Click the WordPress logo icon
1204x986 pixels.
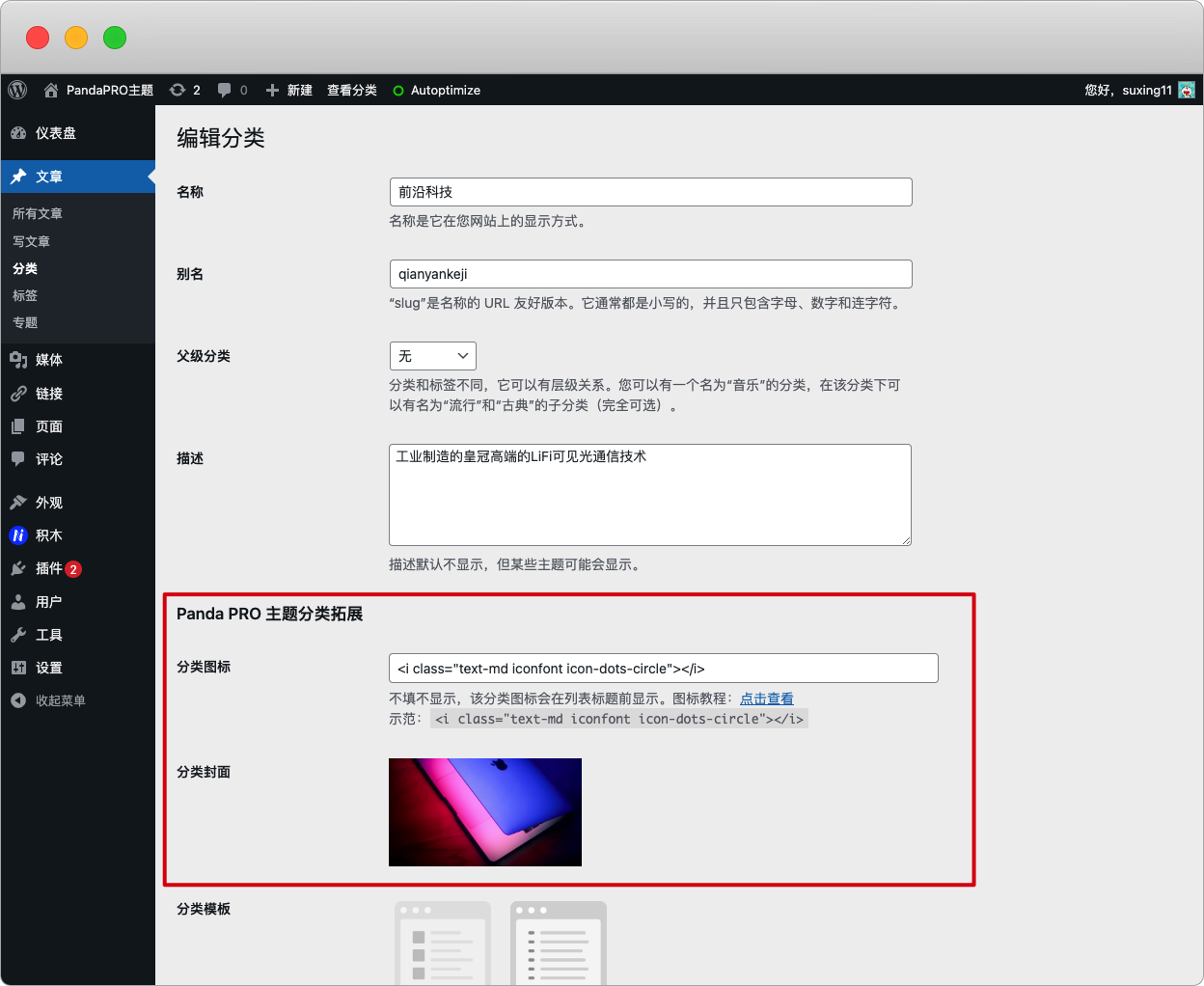coord(17,90)
